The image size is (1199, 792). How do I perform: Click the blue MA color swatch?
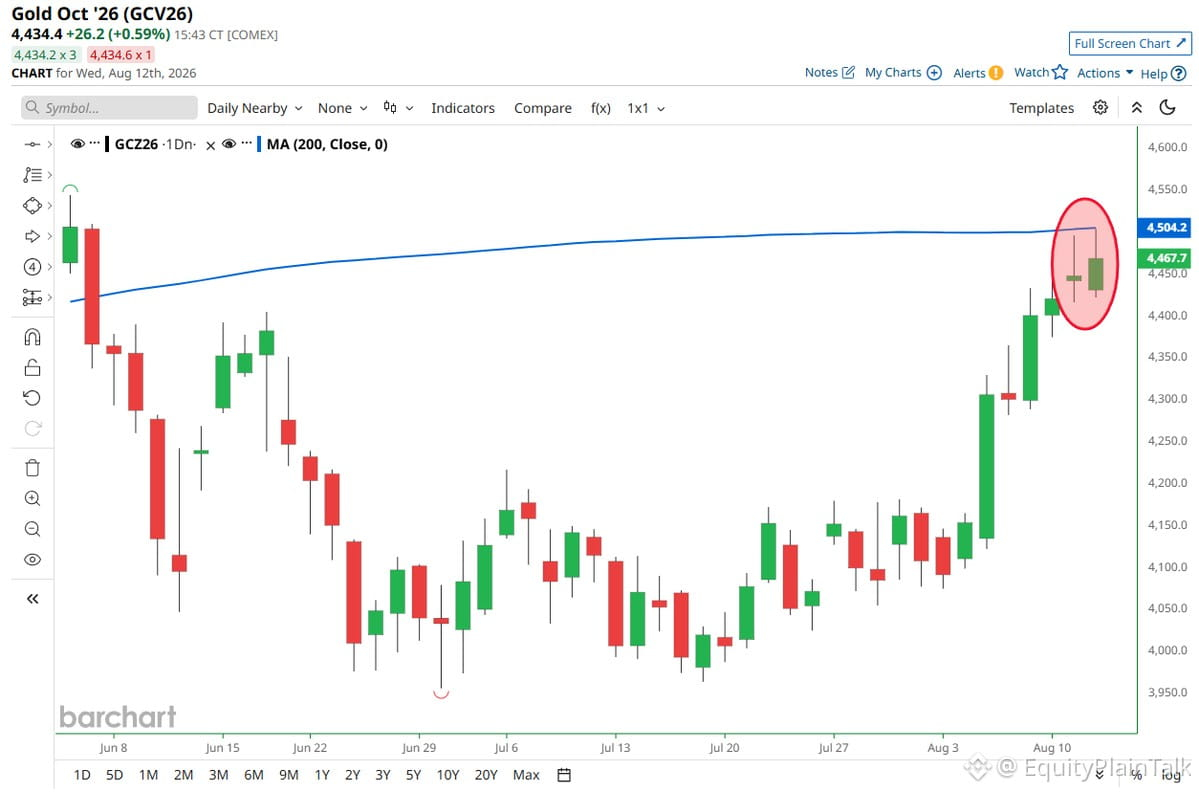click(259, 144)
